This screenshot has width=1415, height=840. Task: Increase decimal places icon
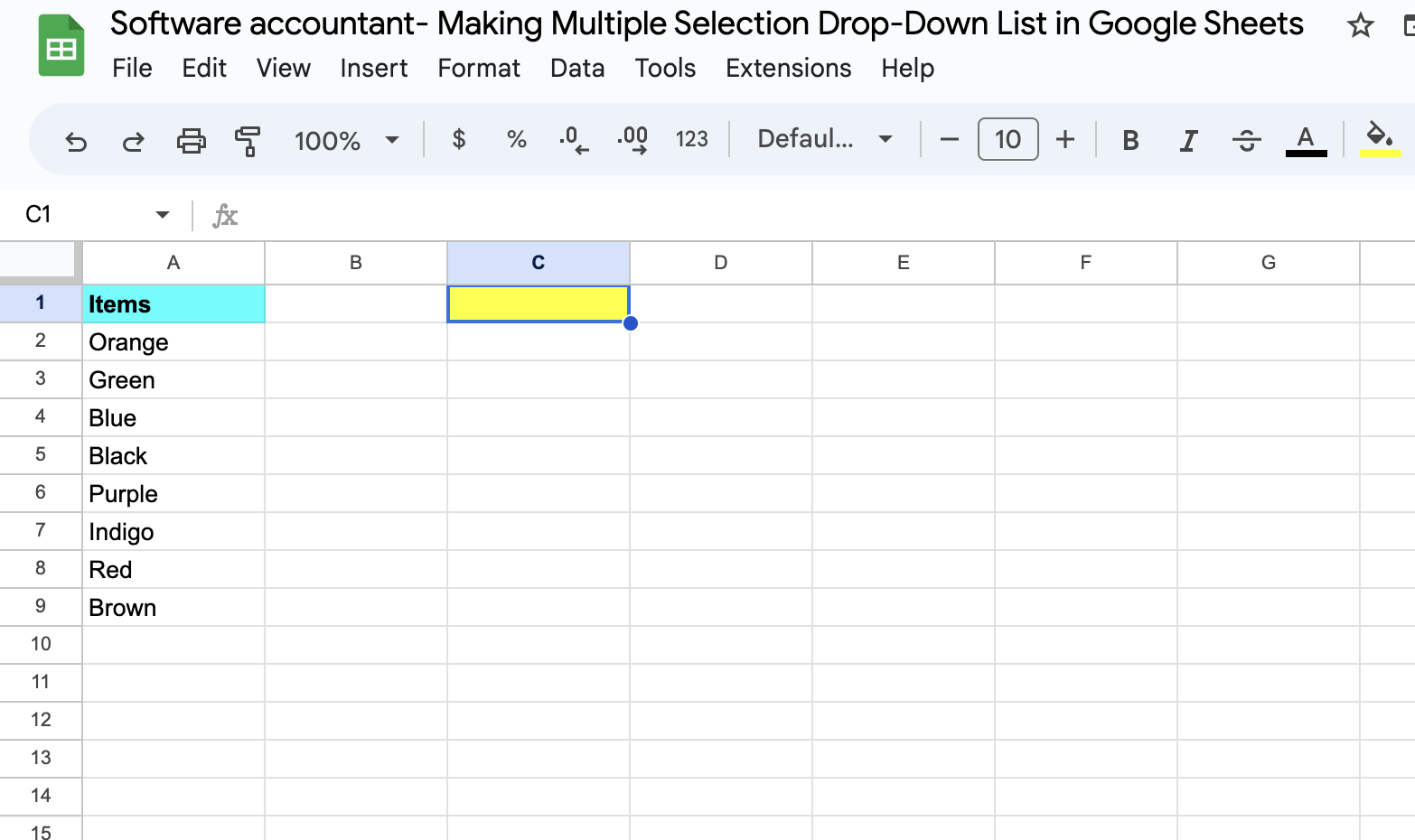point(633,139)
